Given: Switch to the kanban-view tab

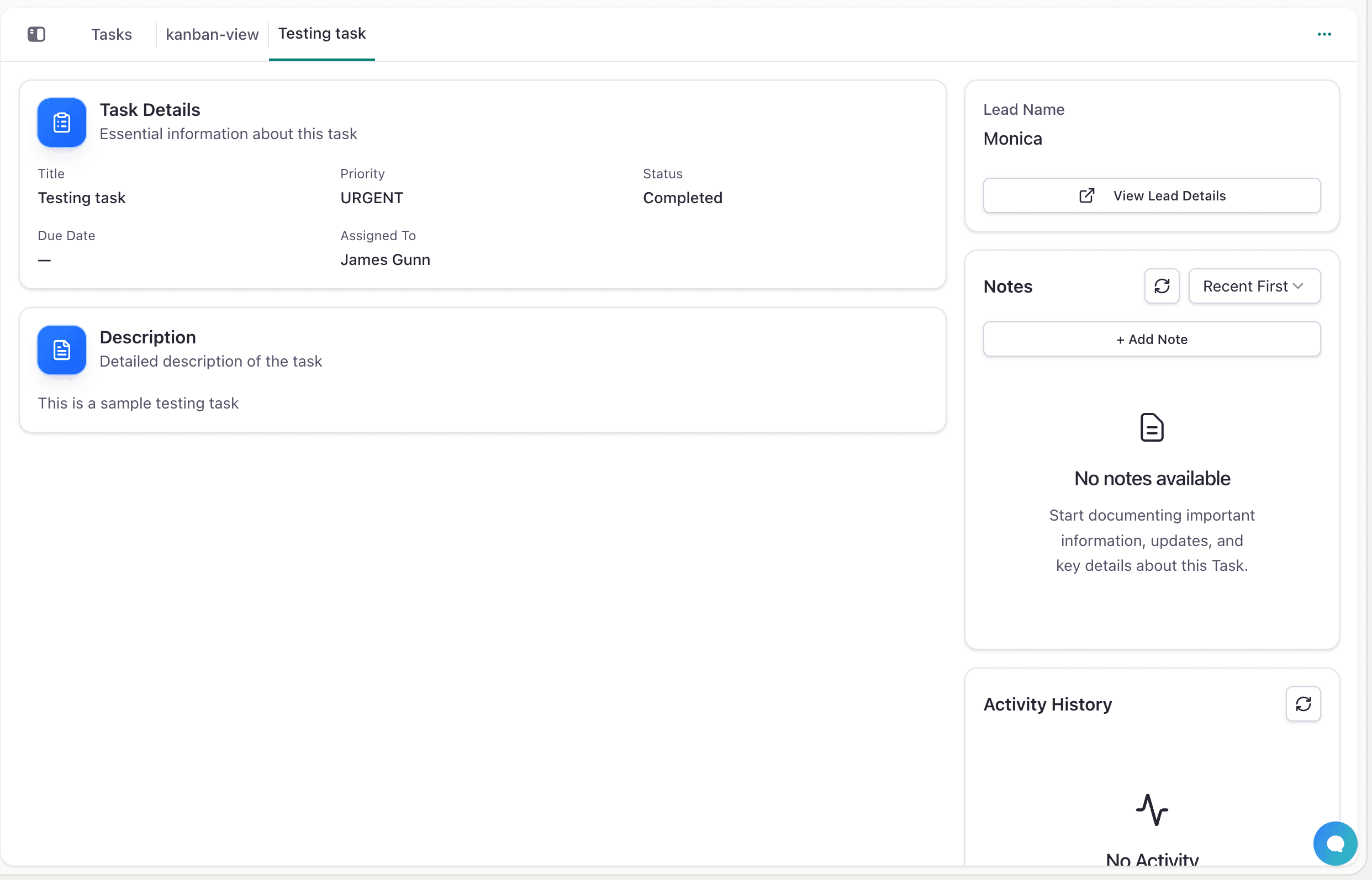Looking at the screenshot, I should (212, 34).
